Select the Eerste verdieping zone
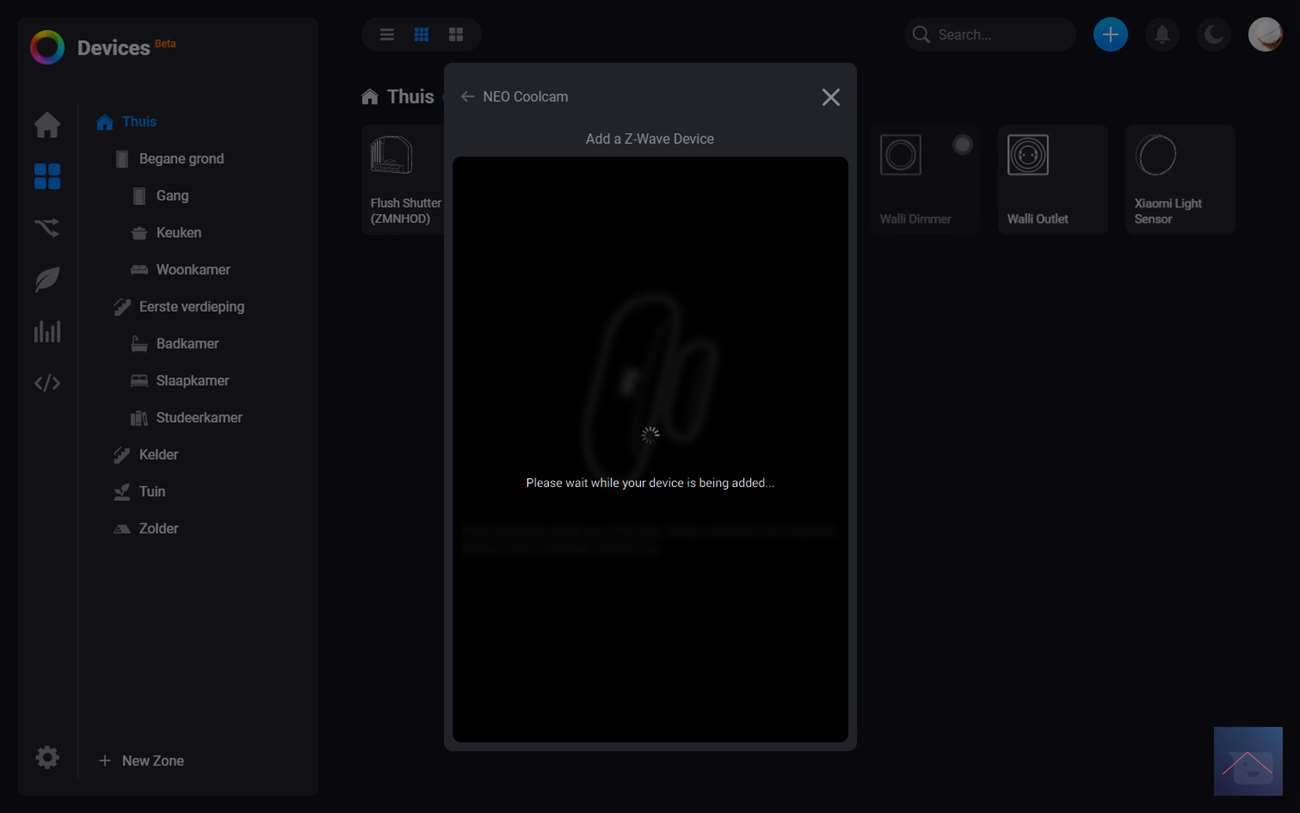Viewport: 1300px width, 813px height. 191,307
